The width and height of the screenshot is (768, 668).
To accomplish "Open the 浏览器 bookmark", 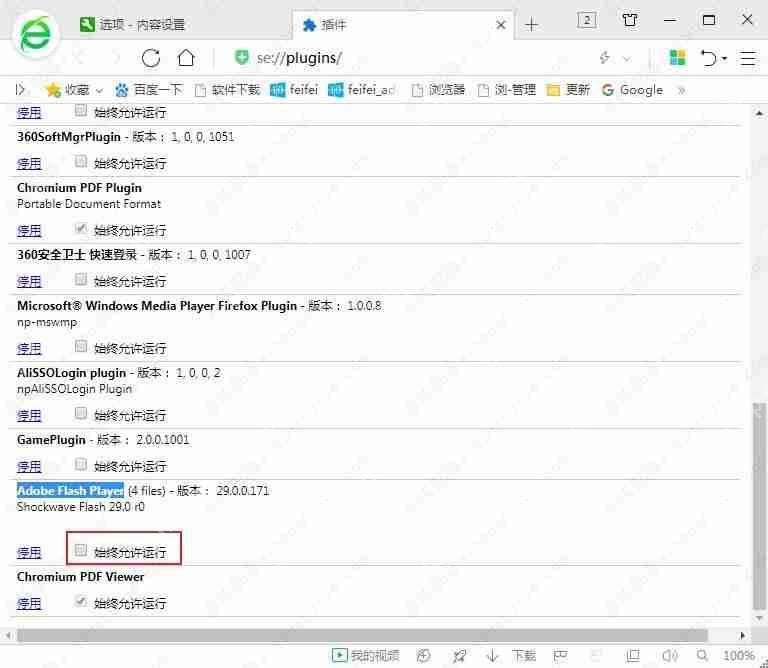I will tap(438, 90).
